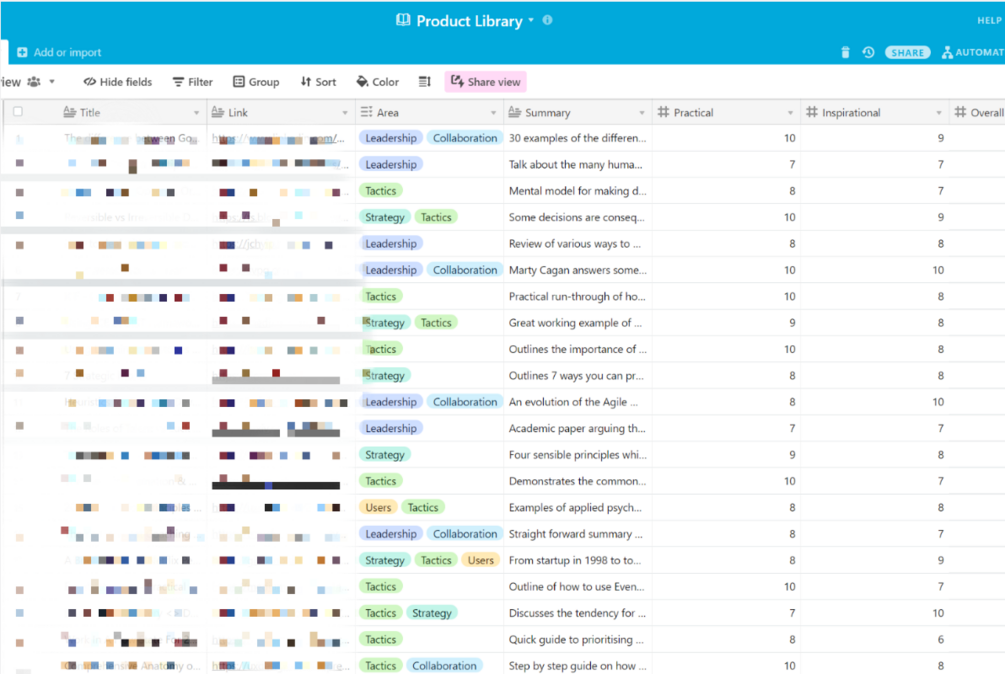Click the Summary column text-type icon
Image resolution: width=1005 pixels, height=674 pixels.
514,112
